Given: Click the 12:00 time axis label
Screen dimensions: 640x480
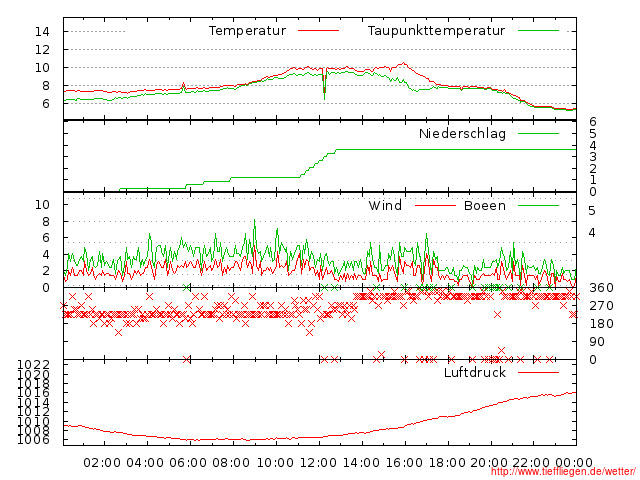Looking at the screenshot, I should click(x=318, y=463).
